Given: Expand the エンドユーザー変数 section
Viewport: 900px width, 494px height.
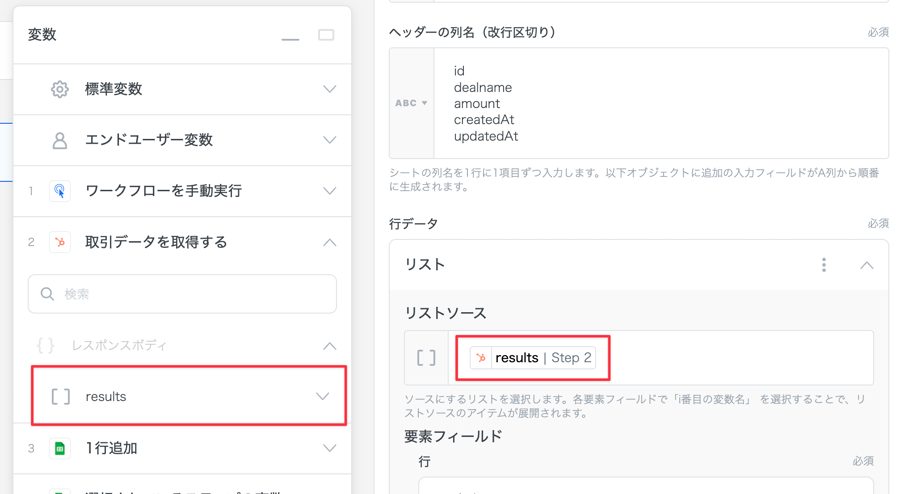Looking at the screenshot, I should (329, 140).
